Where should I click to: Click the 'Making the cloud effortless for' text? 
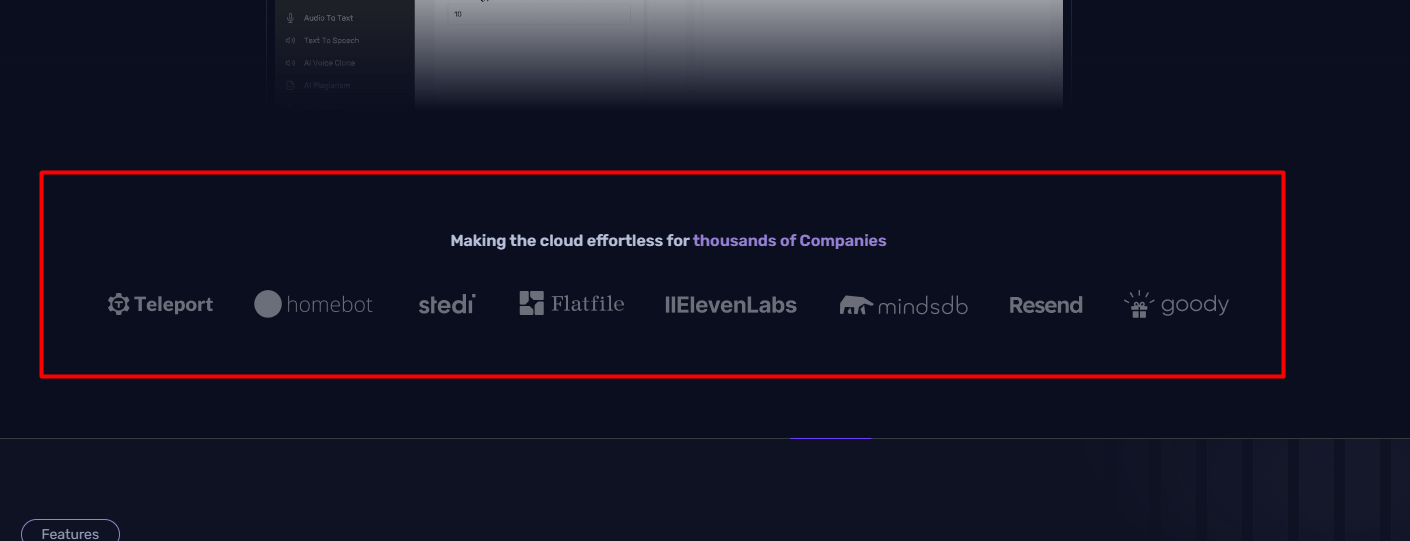point(570,240)
